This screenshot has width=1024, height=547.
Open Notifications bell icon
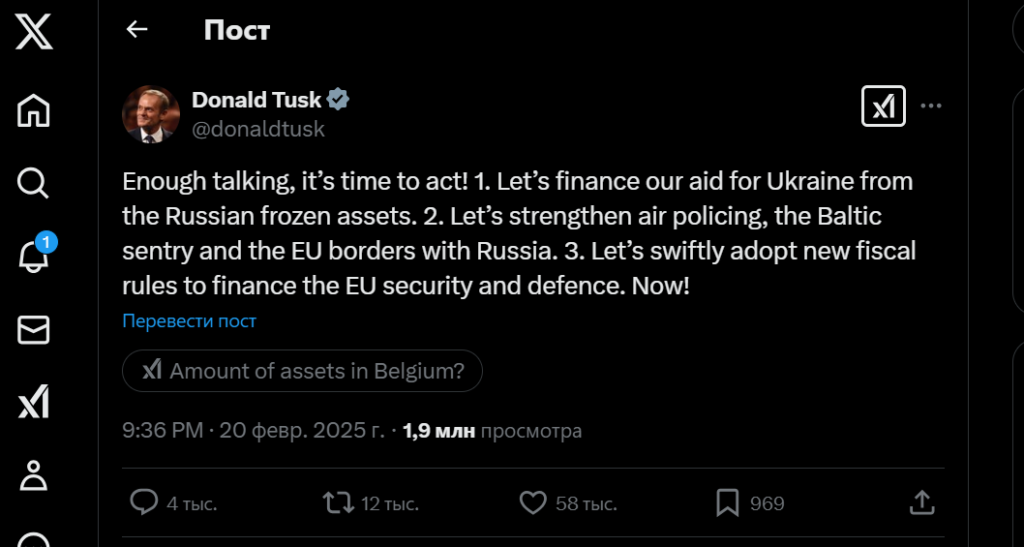[x=34, y=256]
